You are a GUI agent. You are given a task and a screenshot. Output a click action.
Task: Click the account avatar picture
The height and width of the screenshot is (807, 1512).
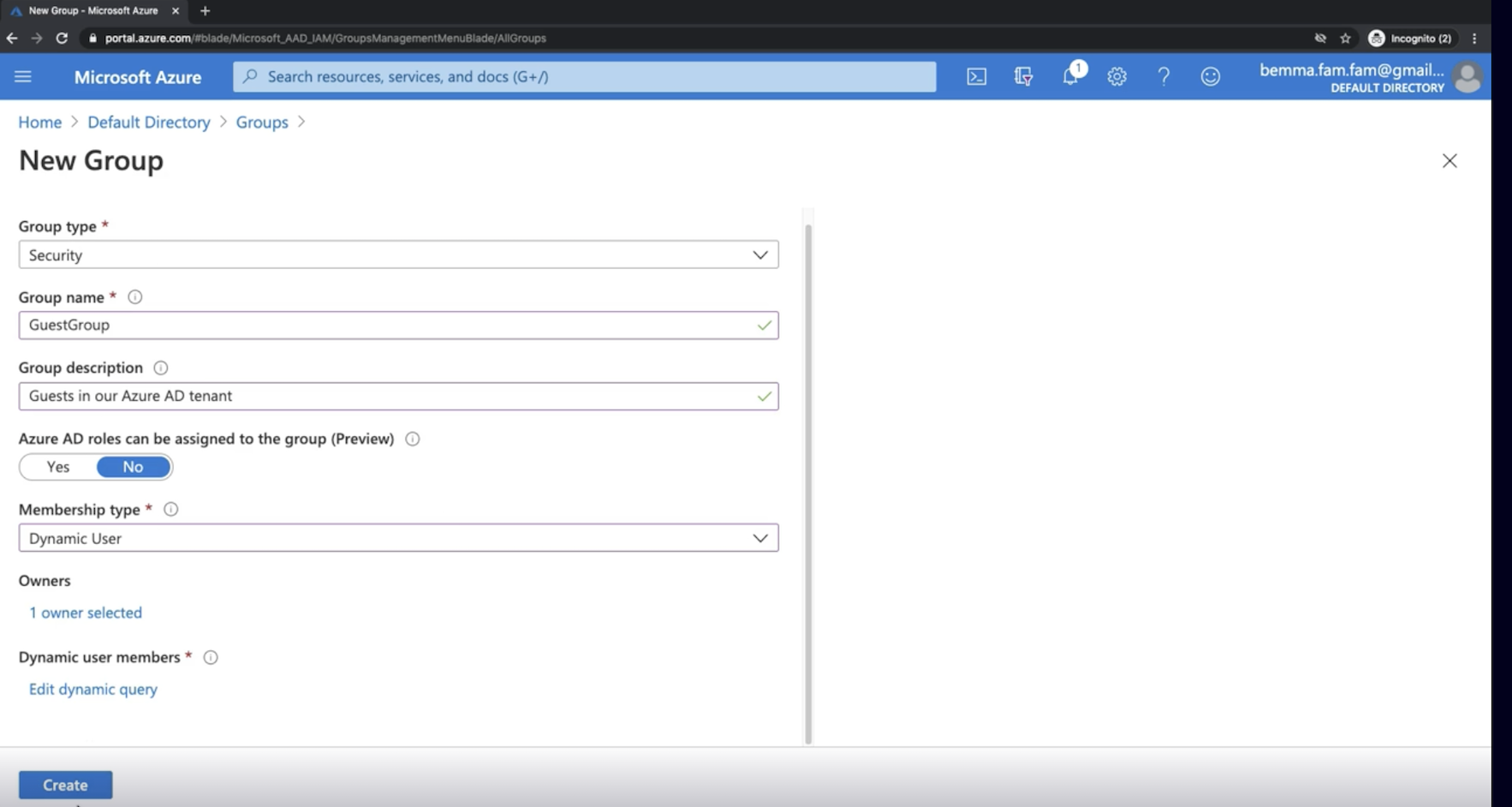[1467, 77]
